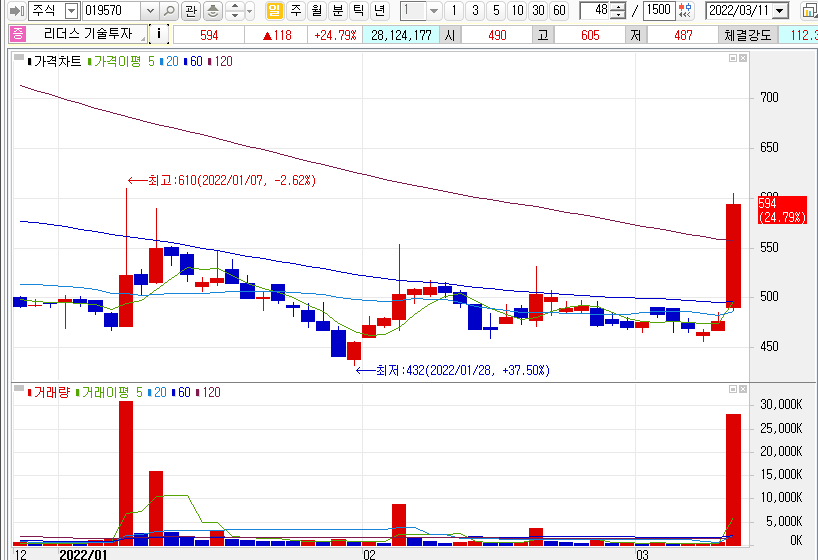
Task: Click the red 594 current price tag
Action: tap(782, 210)
